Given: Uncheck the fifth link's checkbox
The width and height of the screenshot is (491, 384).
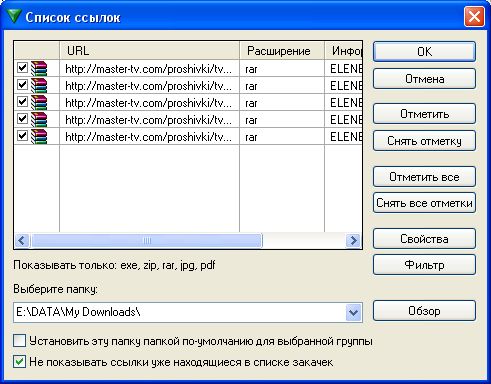Looking at the screenshot, I should point(22,136).
